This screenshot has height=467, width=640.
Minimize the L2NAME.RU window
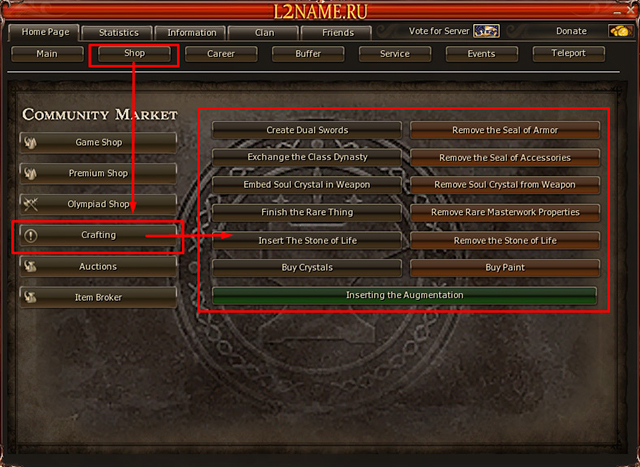pos(617,12)
